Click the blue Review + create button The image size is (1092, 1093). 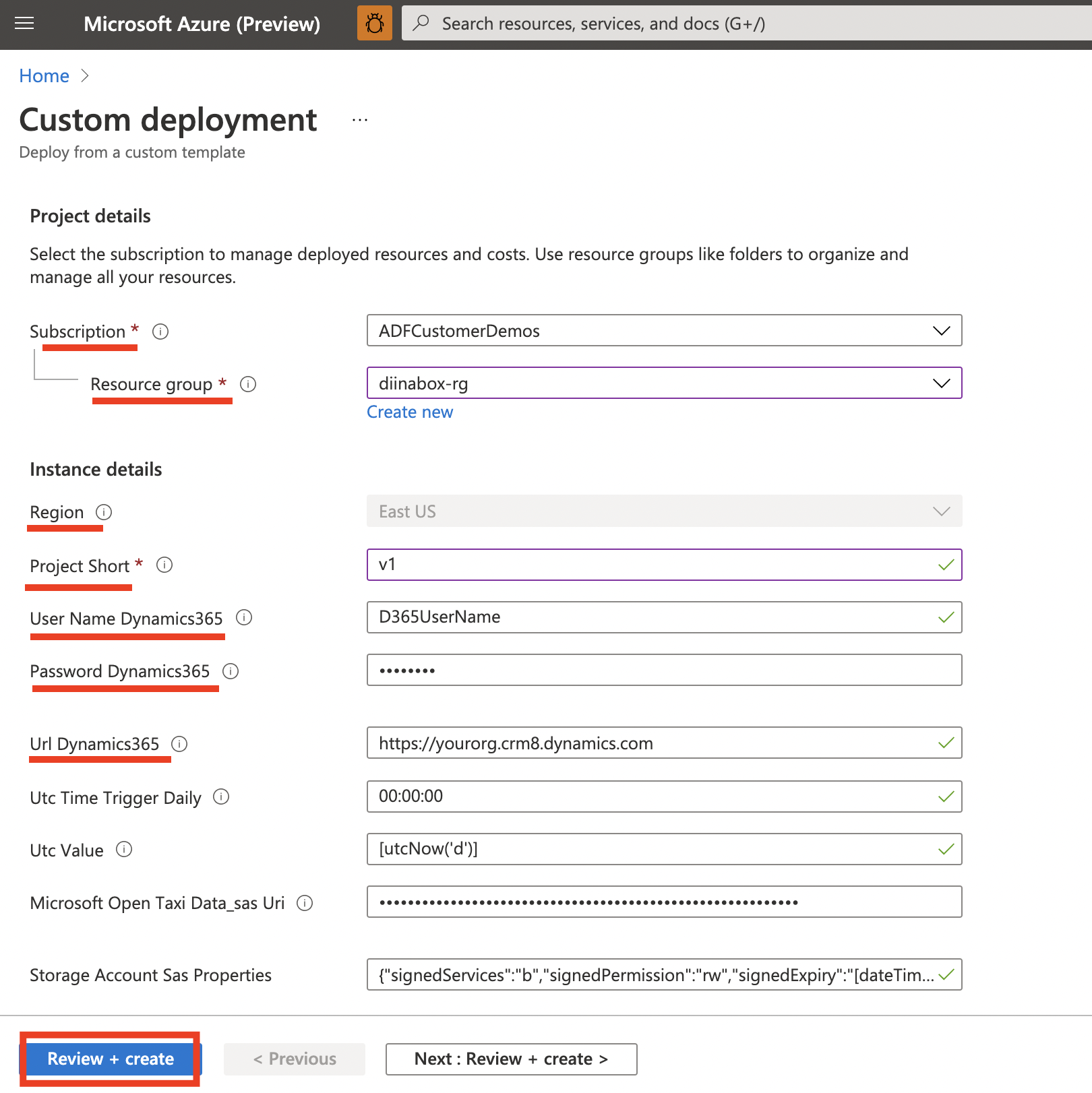point(111,1059)
